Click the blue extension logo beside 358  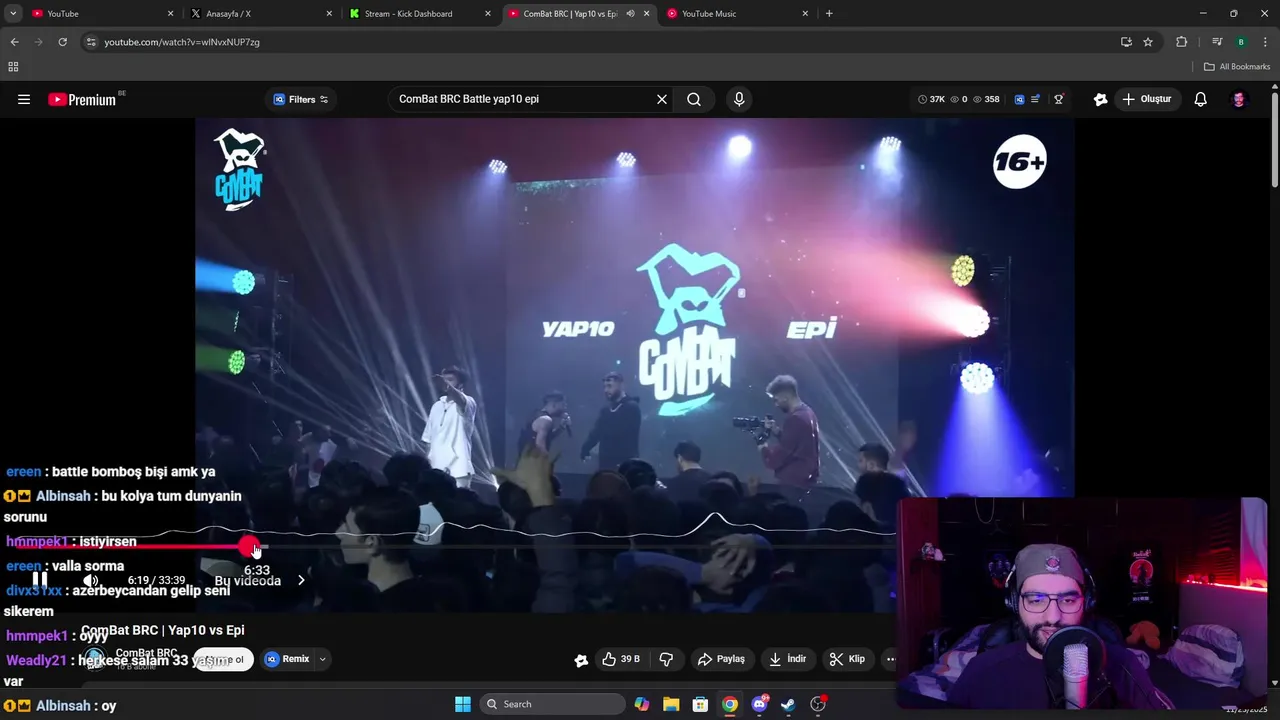tap(1019, 99)
